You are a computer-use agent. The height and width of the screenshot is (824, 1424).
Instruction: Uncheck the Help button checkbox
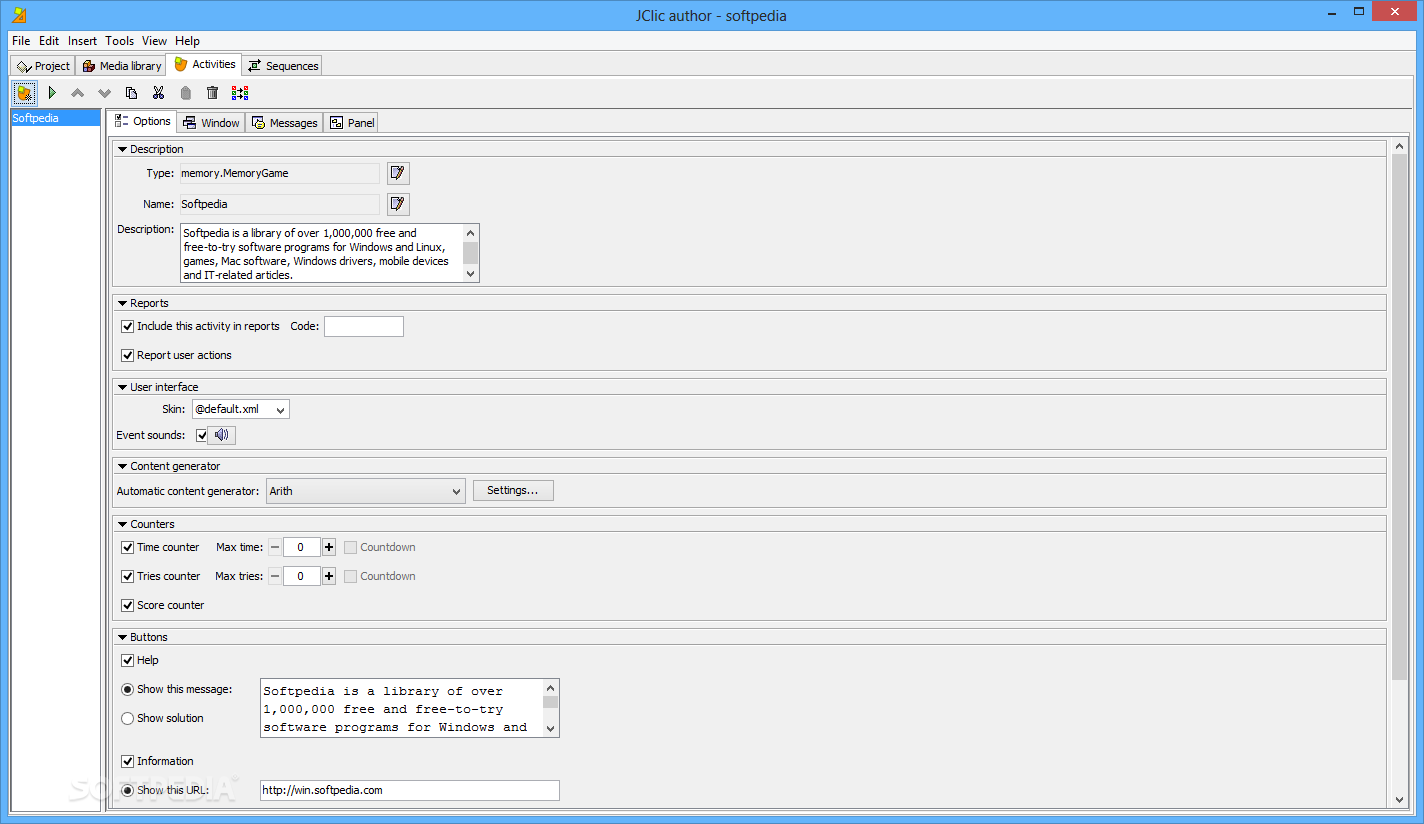coord(127,660)
